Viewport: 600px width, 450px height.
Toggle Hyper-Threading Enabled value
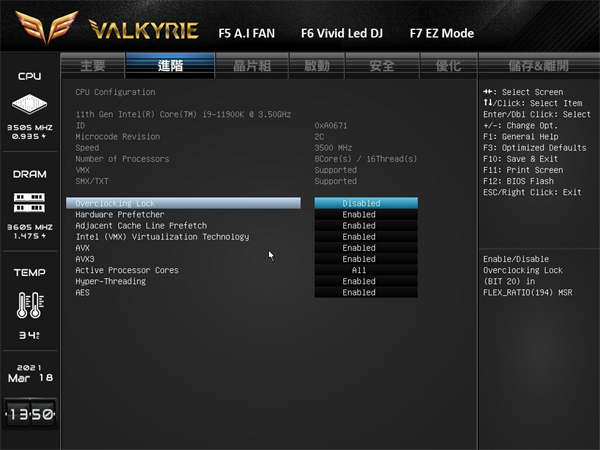[x=366, y=281]
